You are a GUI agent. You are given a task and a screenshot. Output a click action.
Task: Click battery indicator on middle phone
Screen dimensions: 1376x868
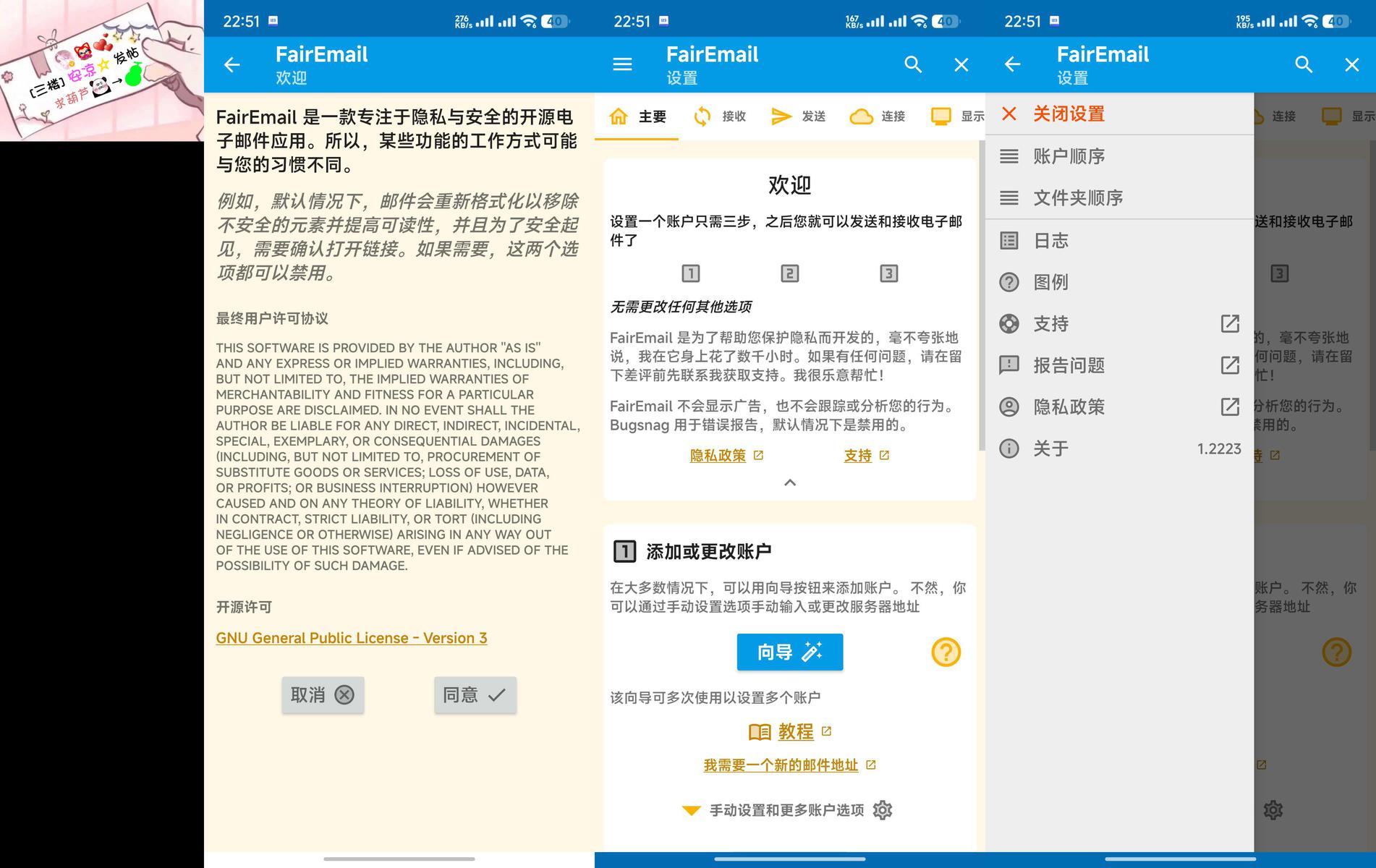(946, 21)
